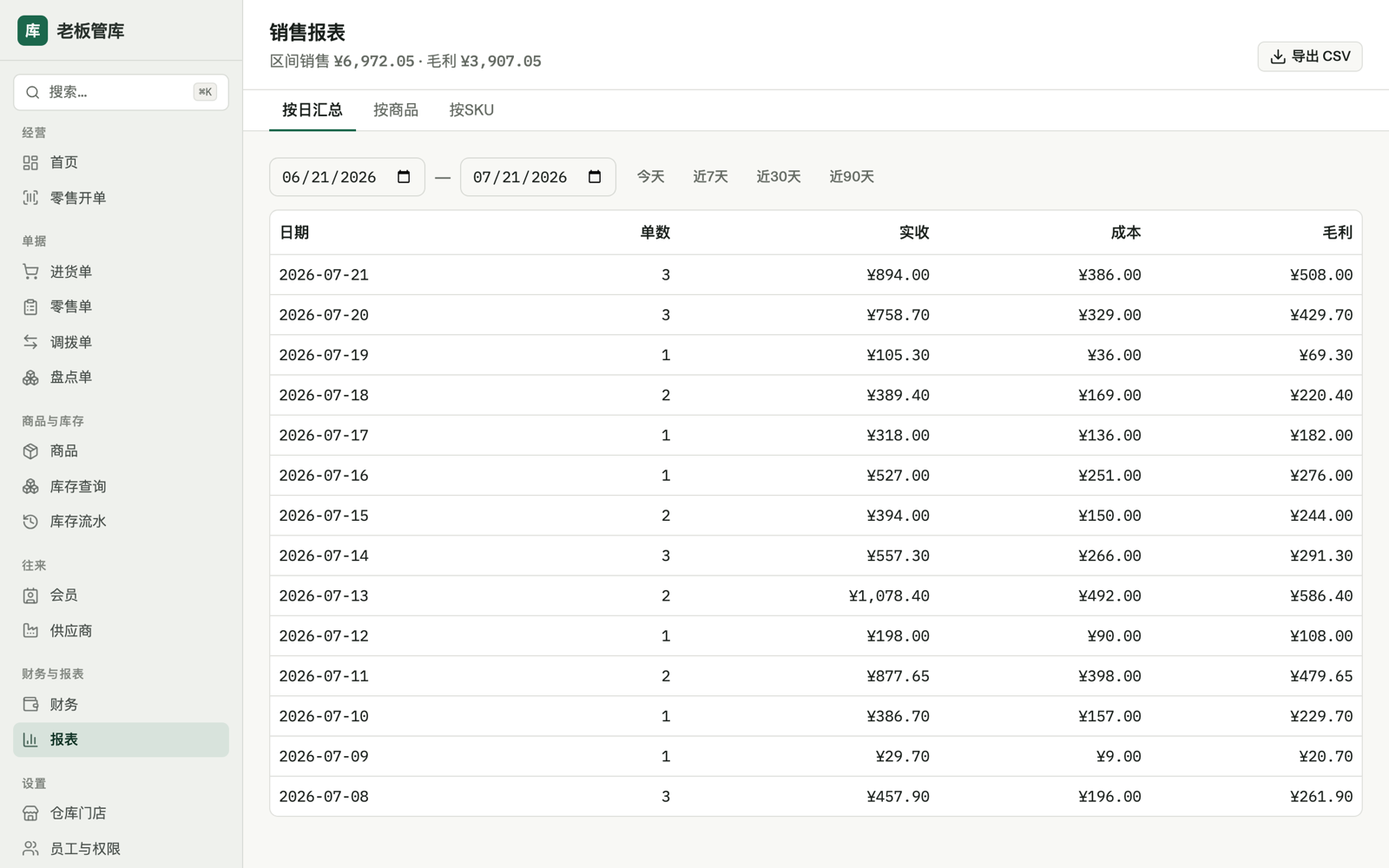Screen dimensions: 1389x868
Task: Click the ¥386.70 revenue cell
Action: click(898, 717)
